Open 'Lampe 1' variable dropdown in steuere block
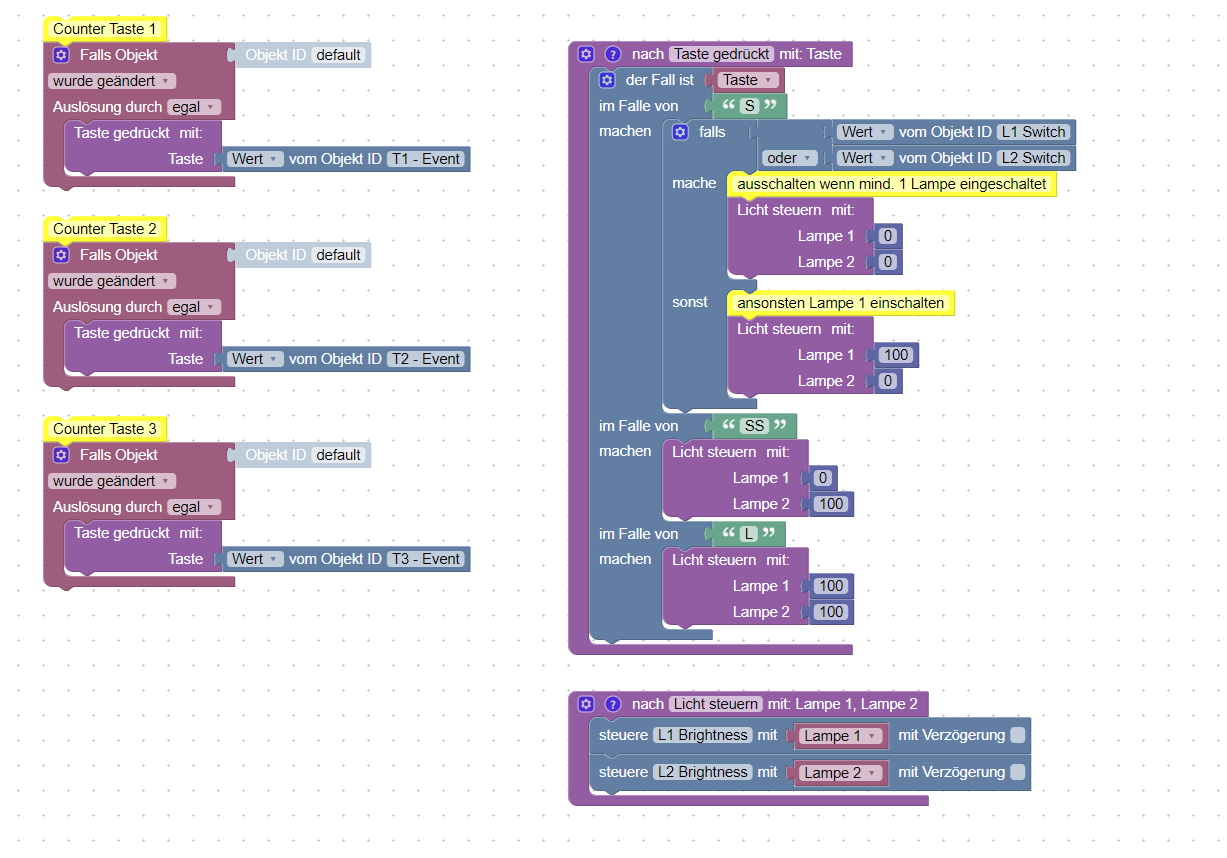 [843, 736]
